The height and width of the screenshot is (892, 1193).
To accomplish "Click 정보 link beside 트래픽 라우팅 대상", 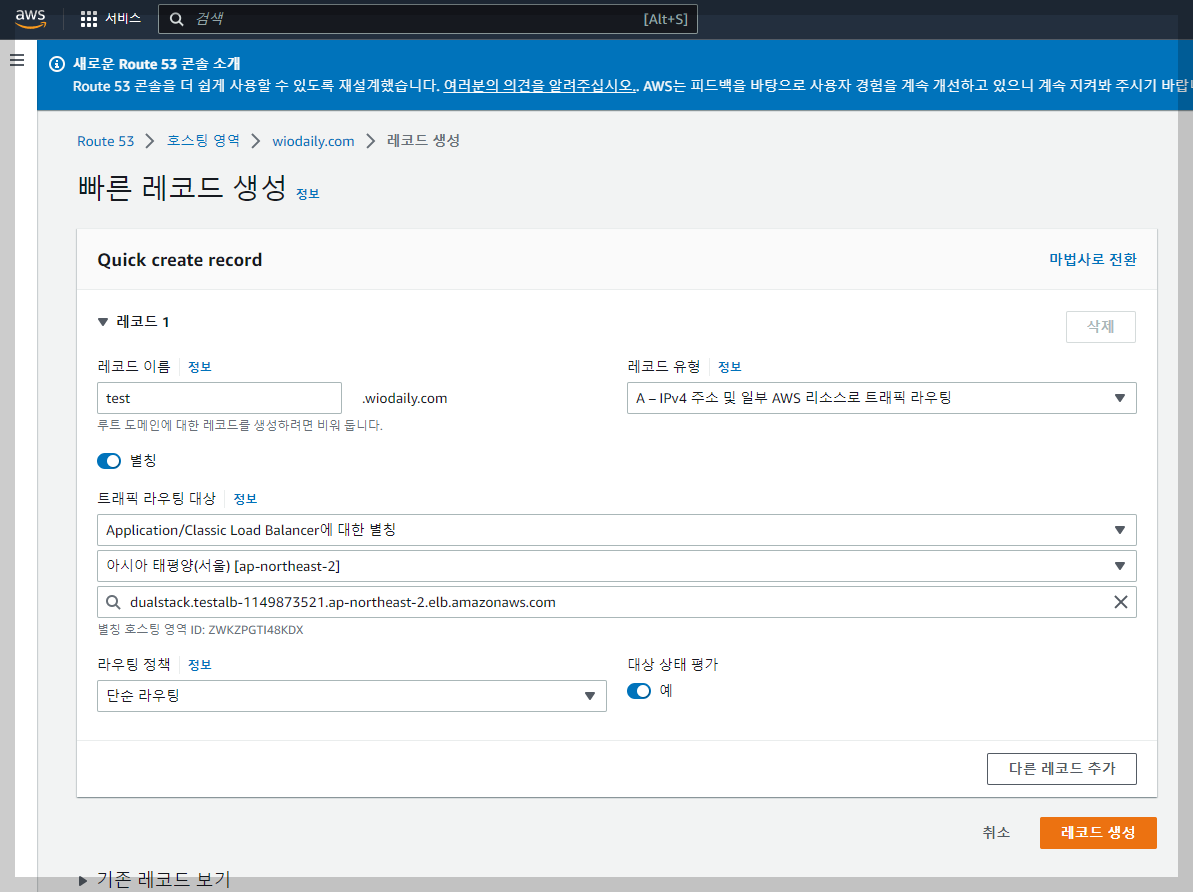I will pos(245,499).
